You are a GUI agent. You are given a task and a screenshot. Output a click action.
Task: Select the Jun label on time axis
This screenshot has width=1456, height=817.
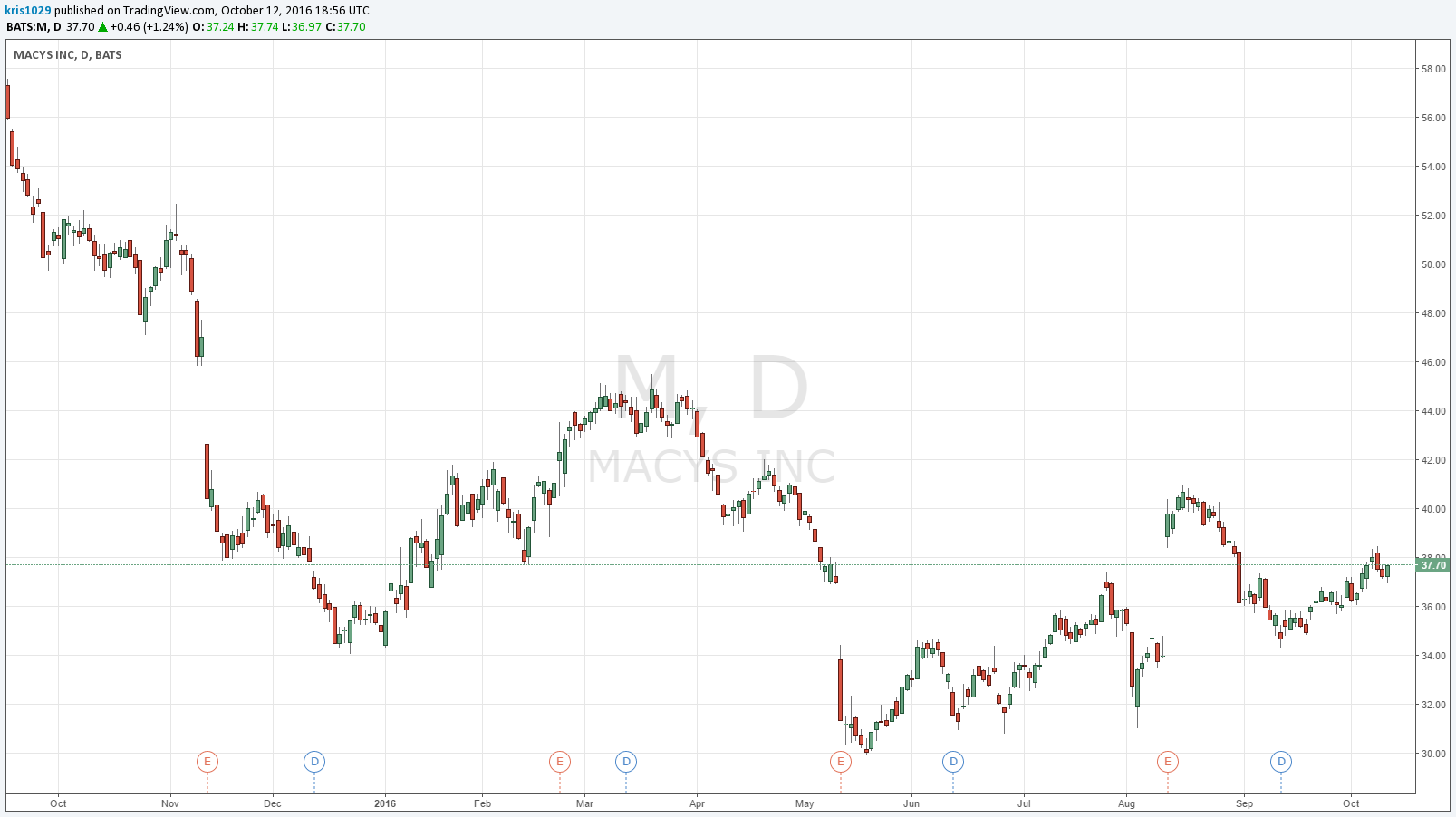911,803
